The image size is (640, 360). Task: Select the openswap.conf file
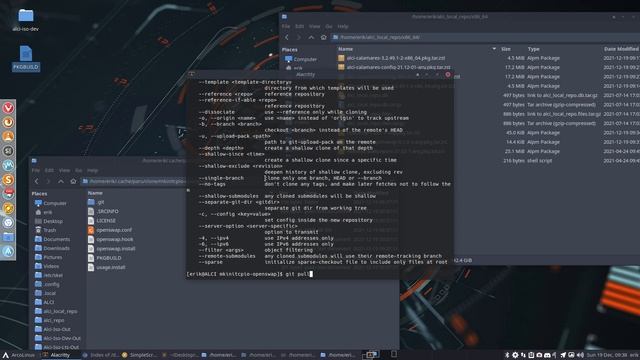pos(110,230)
